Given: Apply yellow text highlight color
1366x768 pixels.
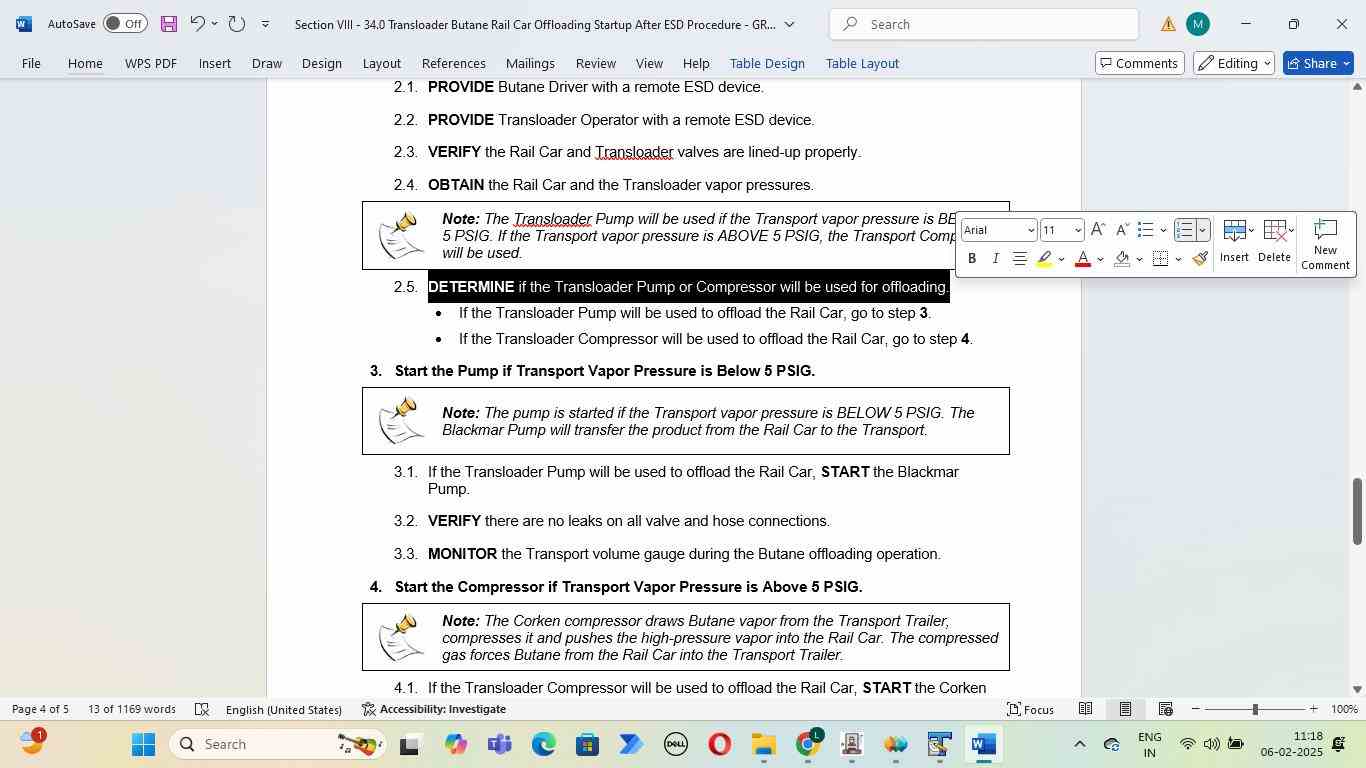Looking at the screenshot, I should tap(1044, 259).
